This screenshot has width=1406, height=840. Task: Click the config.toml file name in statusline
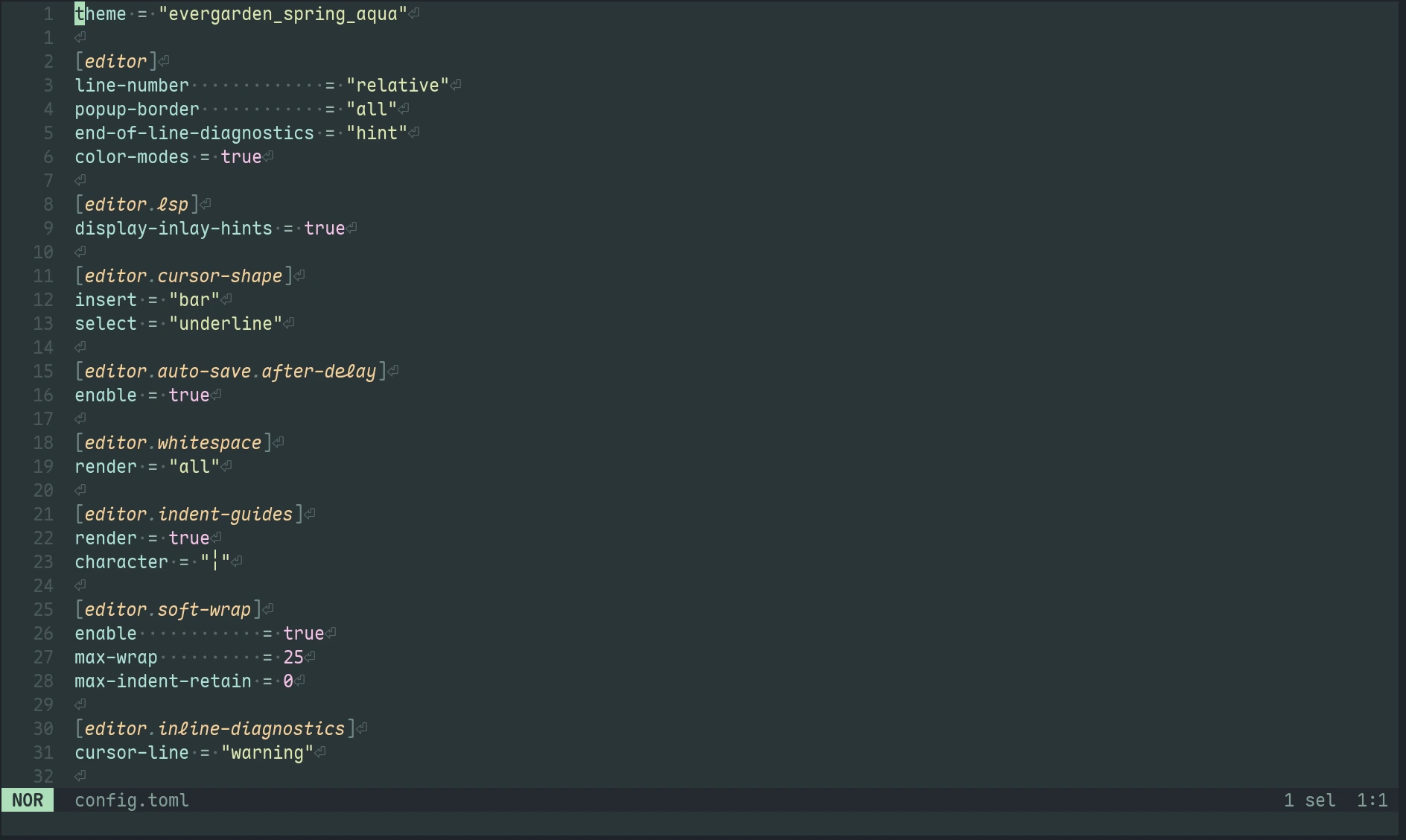pos(132,801)
